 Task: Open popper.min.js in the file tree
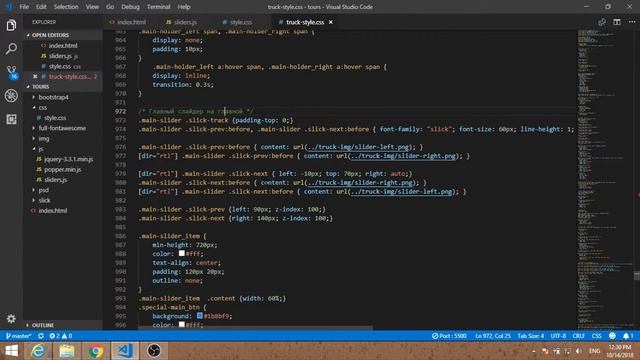[62, 169]
